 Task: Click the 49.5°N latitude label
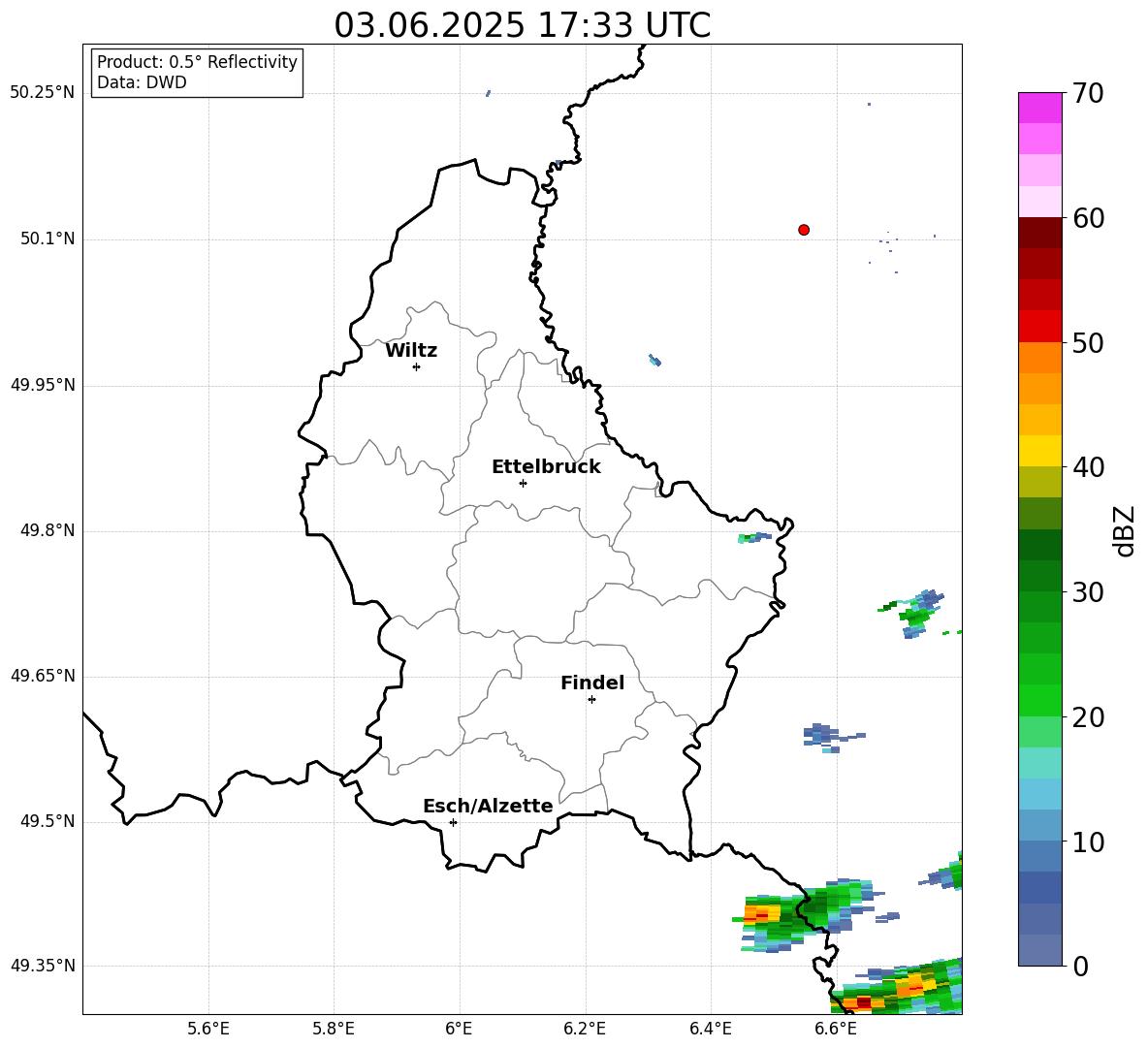48,821
